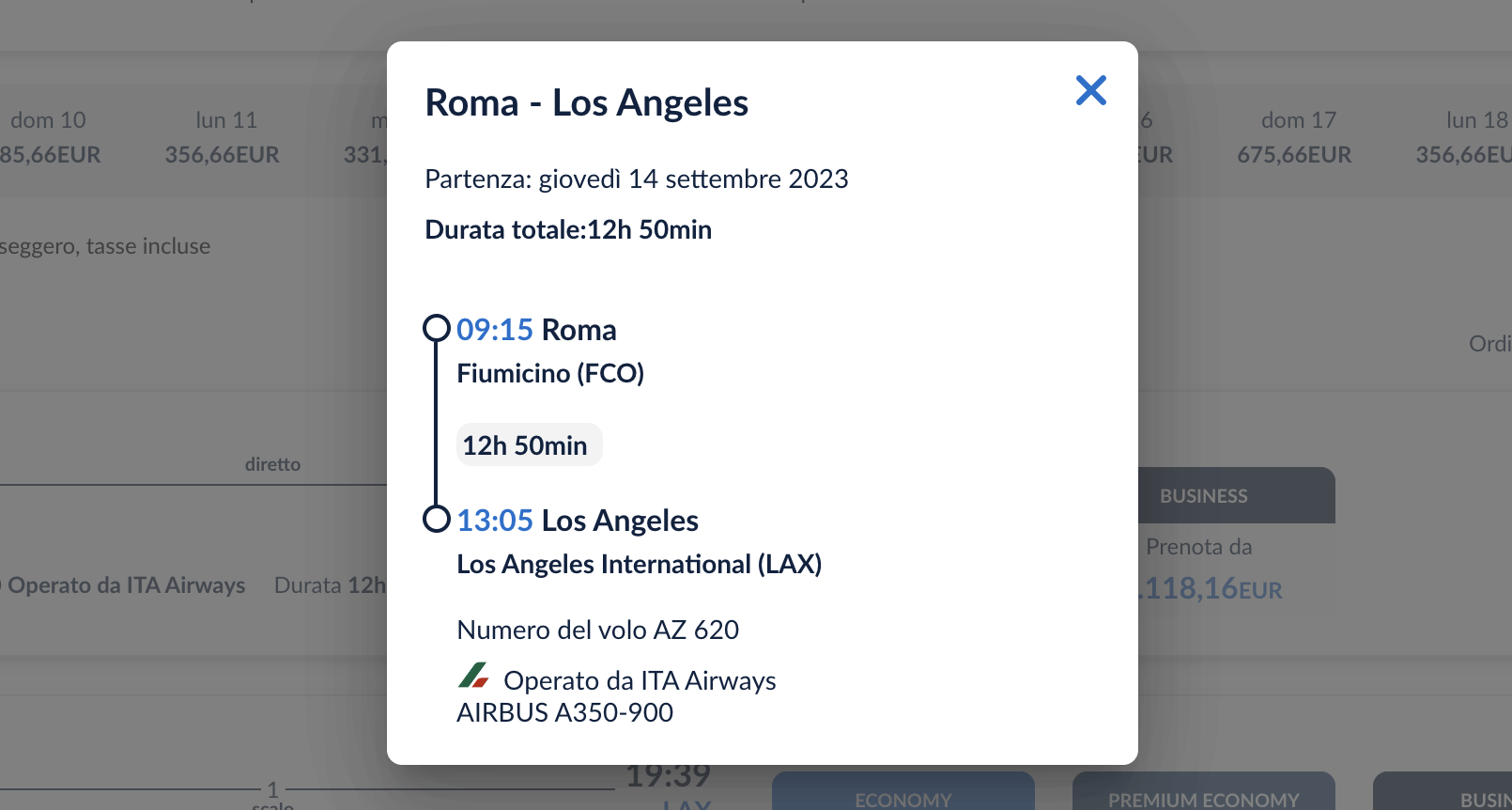Select the dom 10 date tab
This screenshot has width=1512, height=810.
point(48,137)
